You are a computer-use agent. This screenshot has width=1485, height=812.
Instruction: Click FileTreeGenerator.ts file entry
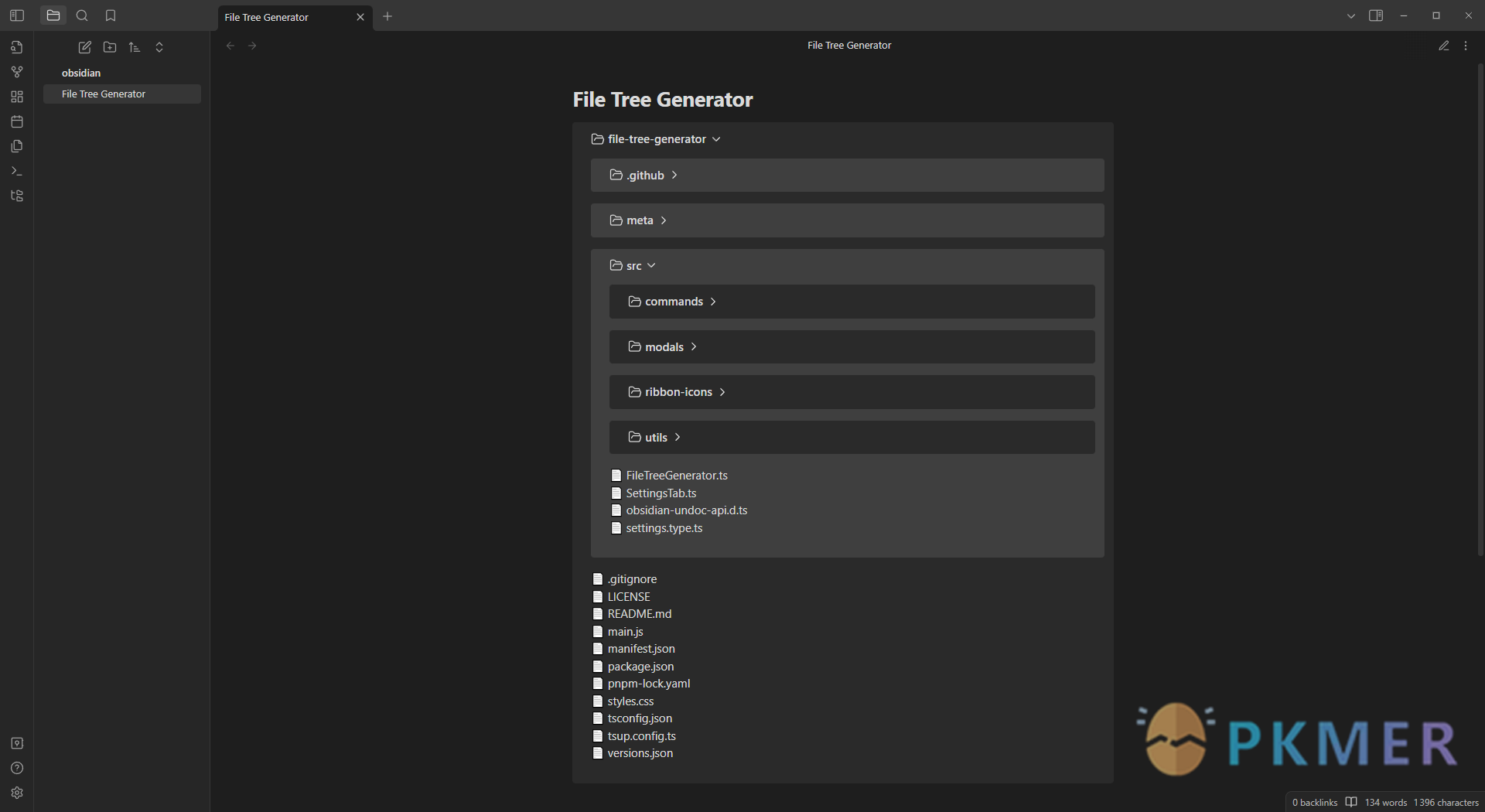[669, 476]
